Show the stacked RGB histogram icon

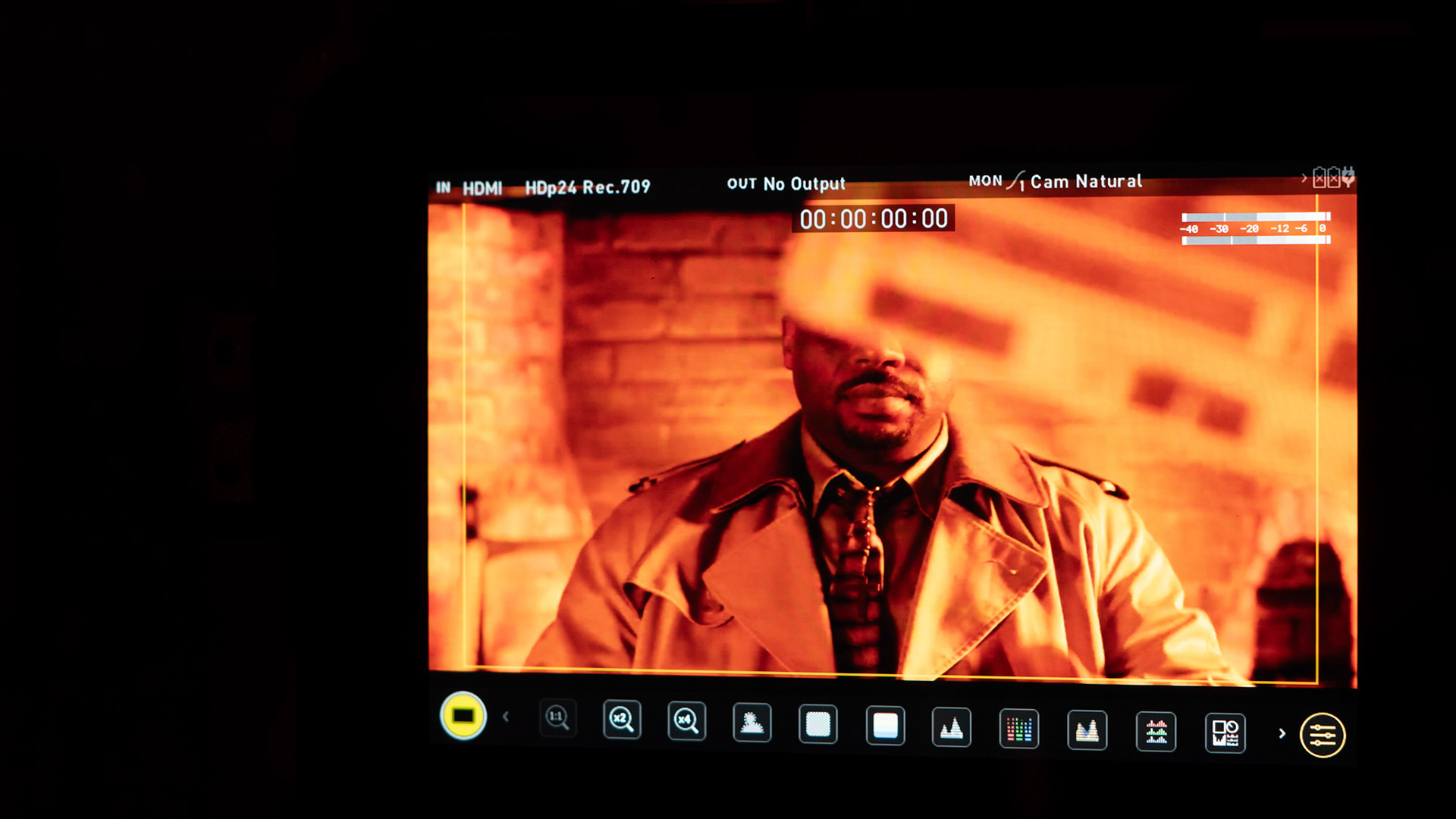(x=1156, y=733)
